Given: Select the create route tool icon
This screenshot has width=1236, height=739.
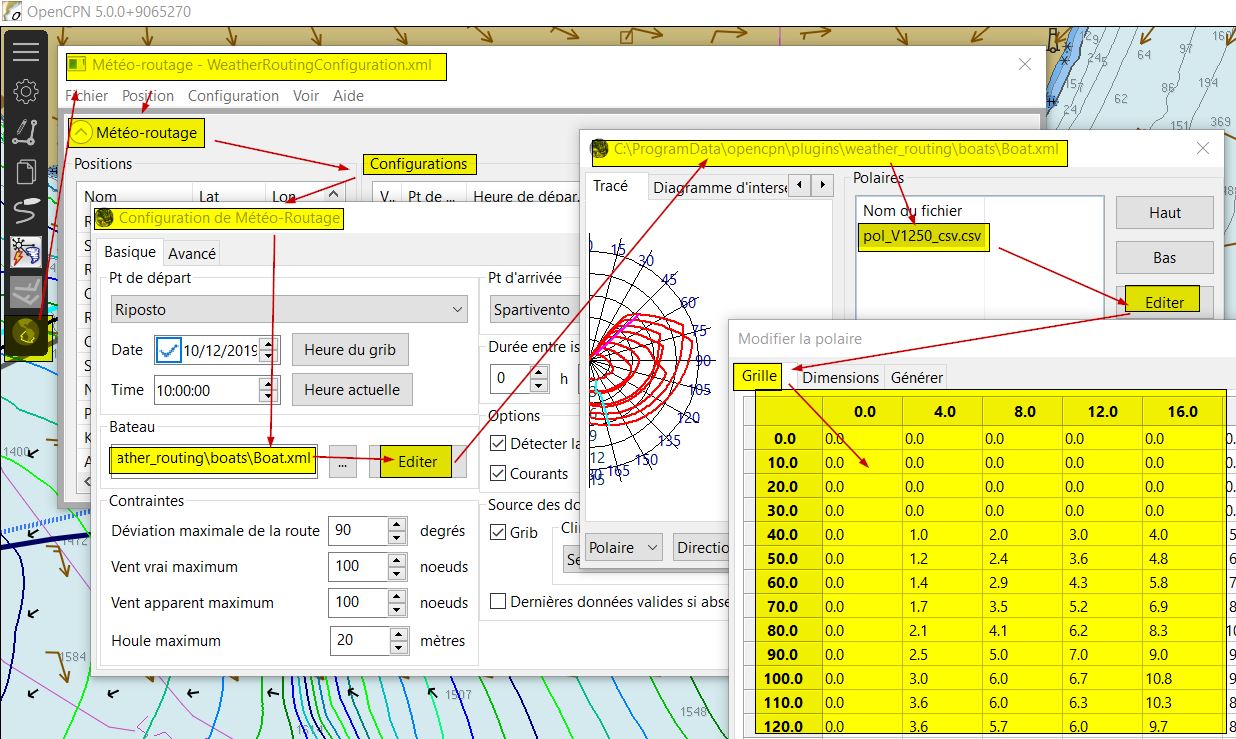Looking at the screenshot, I should [26, 132].
